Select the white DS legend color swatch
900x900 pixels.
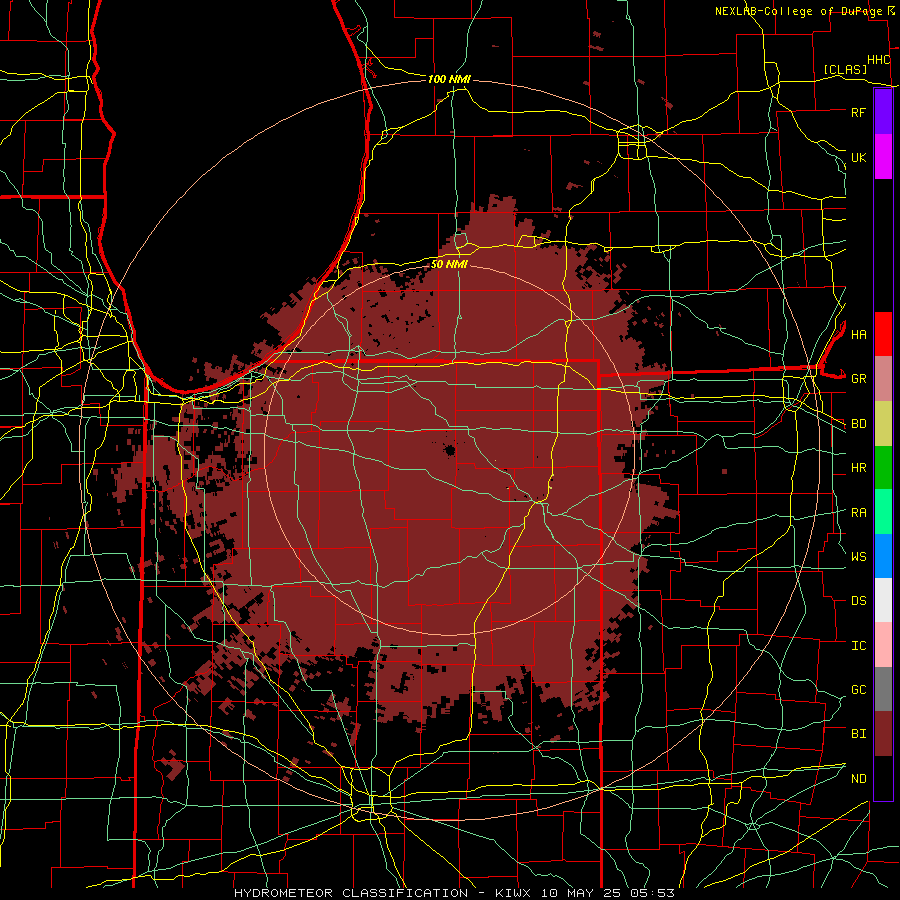coord(883,600)
